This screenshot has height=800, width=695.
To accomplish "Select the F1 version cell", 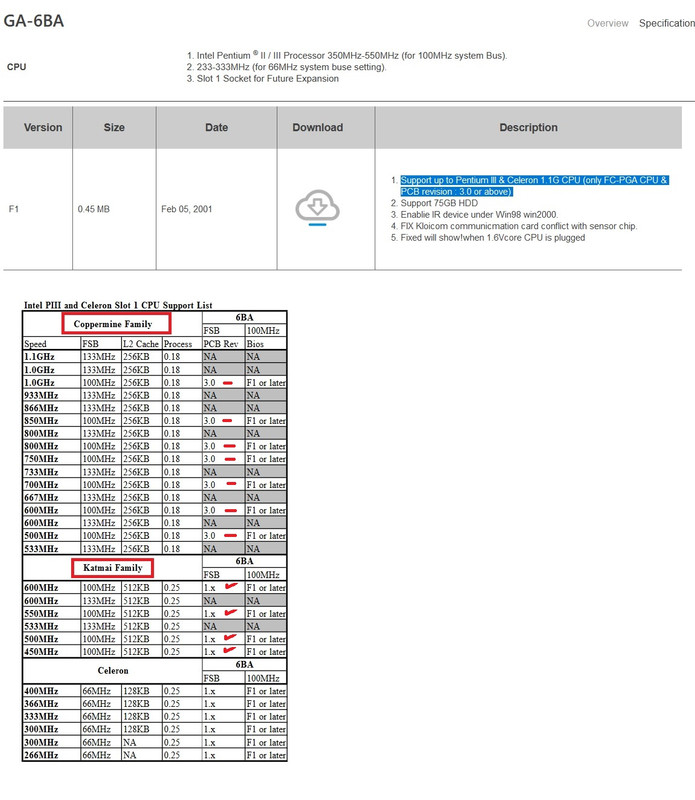I will tap(14, 209).
